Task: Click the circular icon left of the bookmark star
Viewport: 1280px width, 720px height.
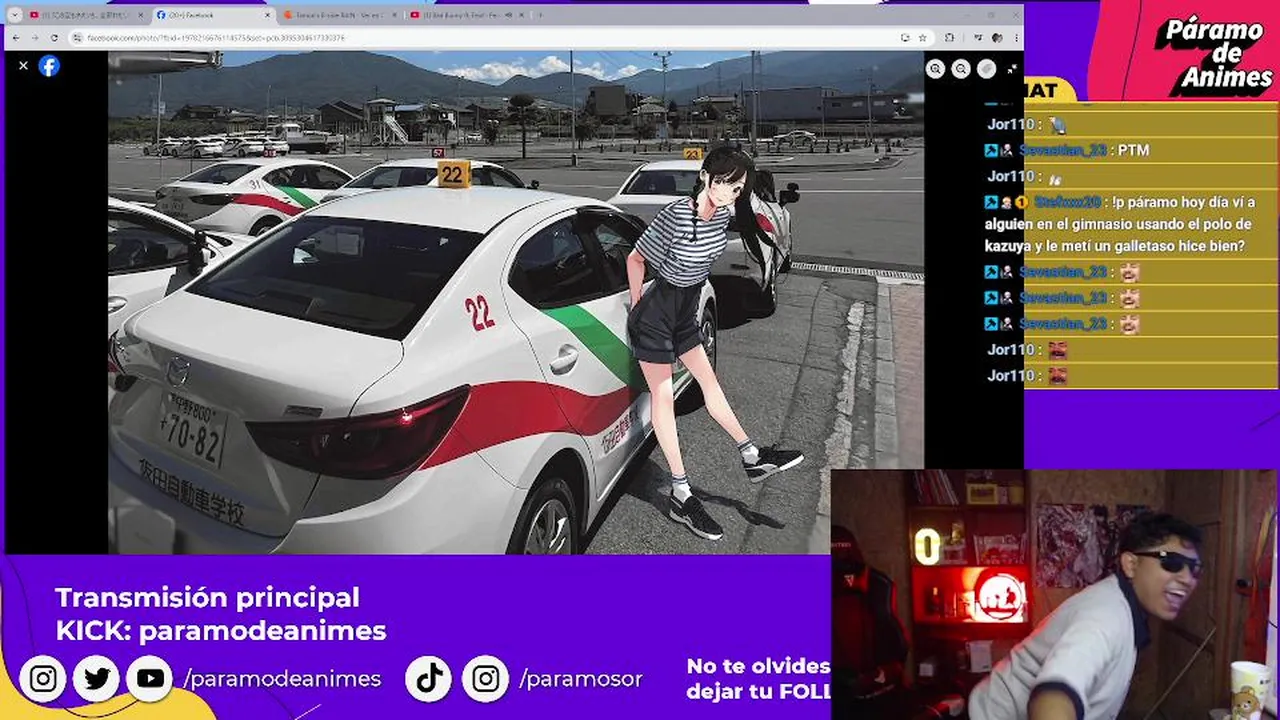Action: [905, 38]
